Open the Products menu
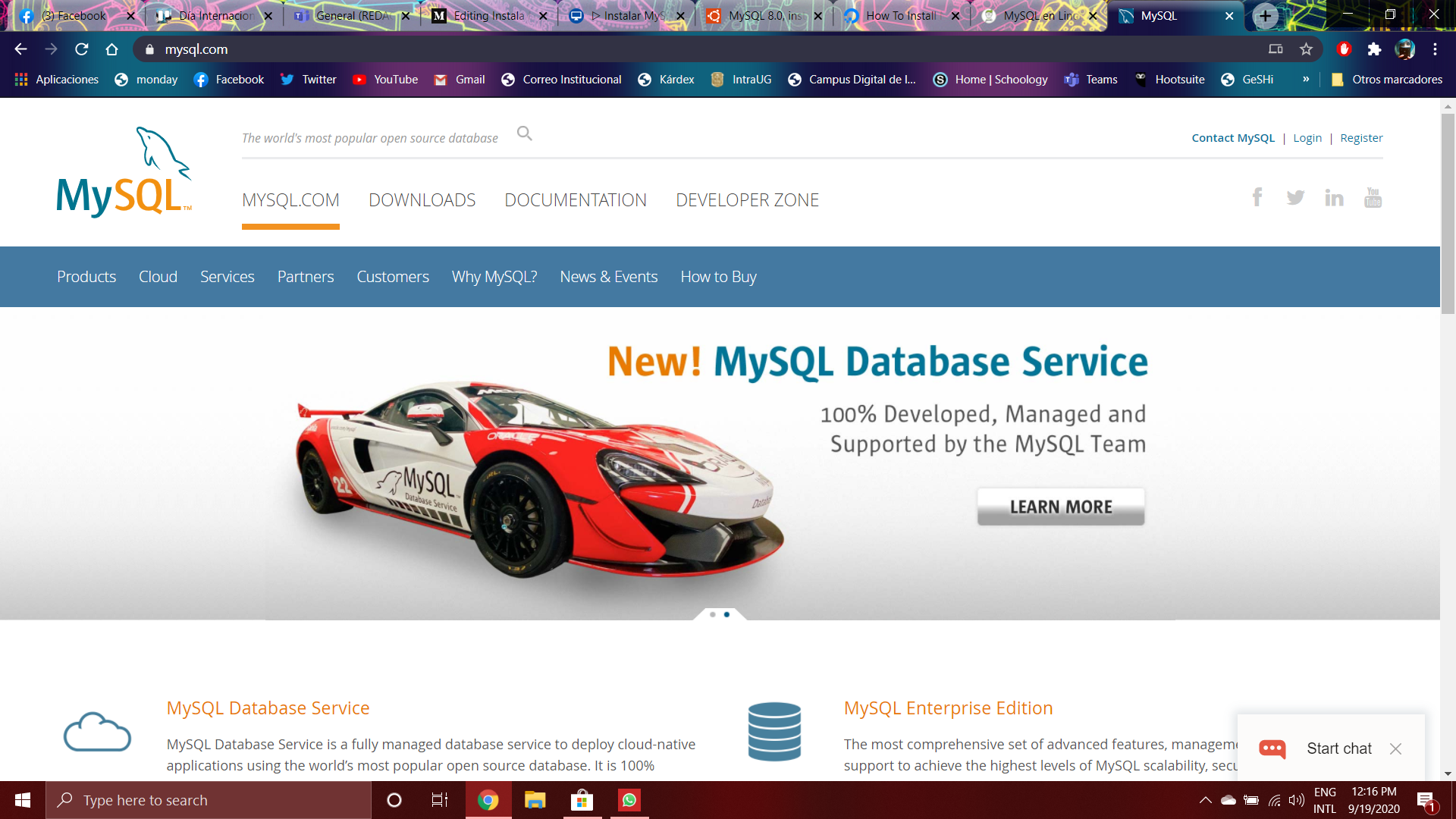The height and width of the screenshot is (819, 1456). 86,276
